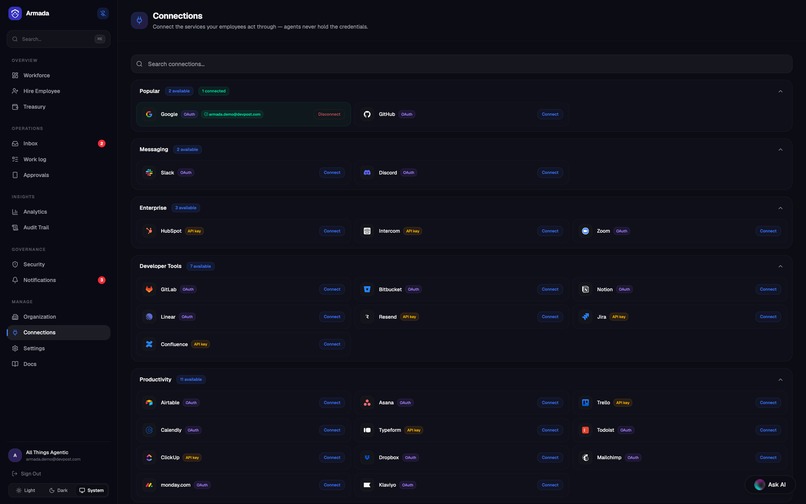Click the GitLab logo icon
This screenshot has width=806, height=504.
pos(149,290)
